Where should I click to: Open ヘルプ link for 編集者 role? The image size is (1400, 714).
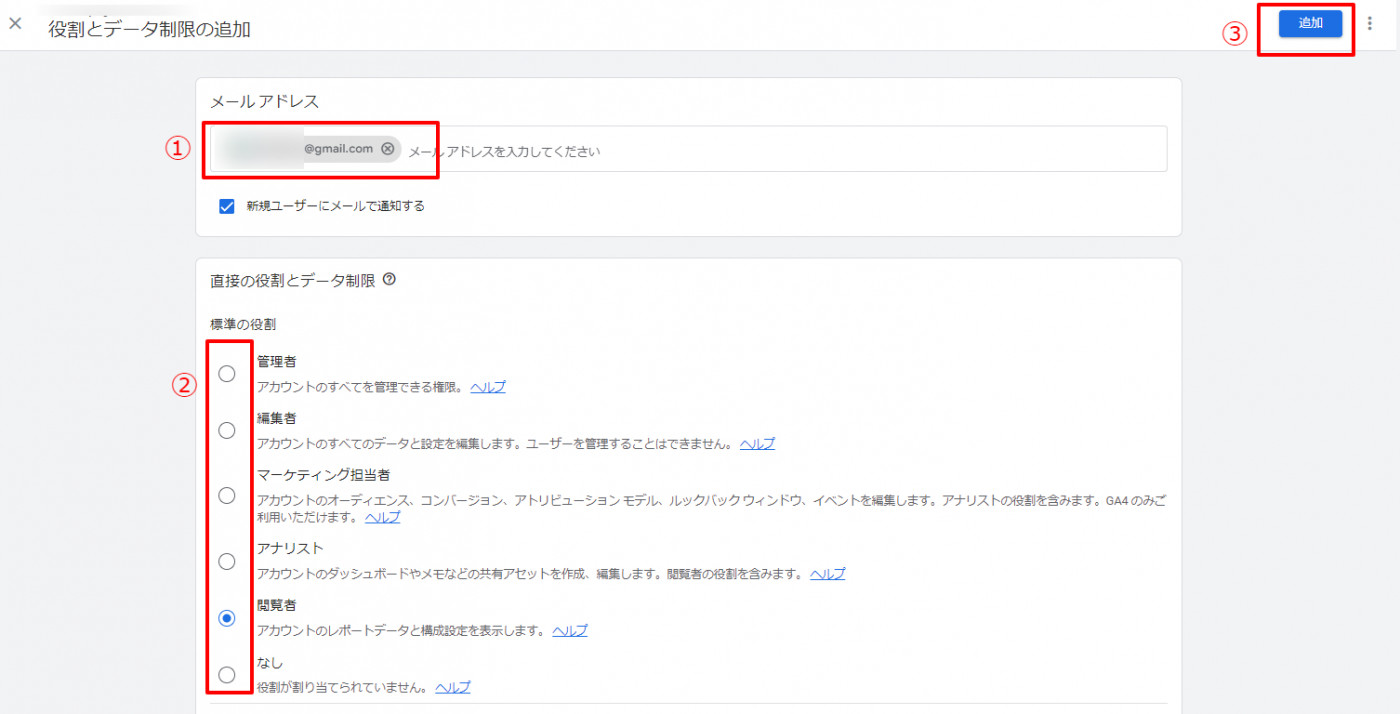(x=757, y=444)
